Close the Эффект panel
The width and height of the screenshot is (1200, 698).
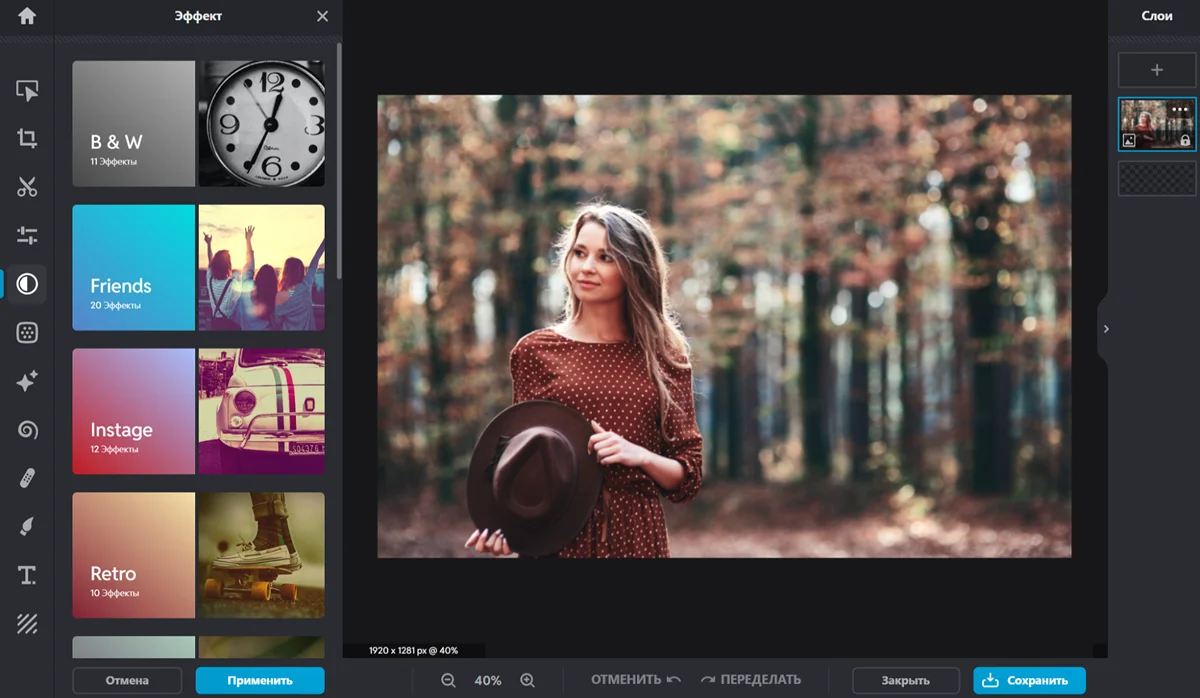tap(322, 16)
